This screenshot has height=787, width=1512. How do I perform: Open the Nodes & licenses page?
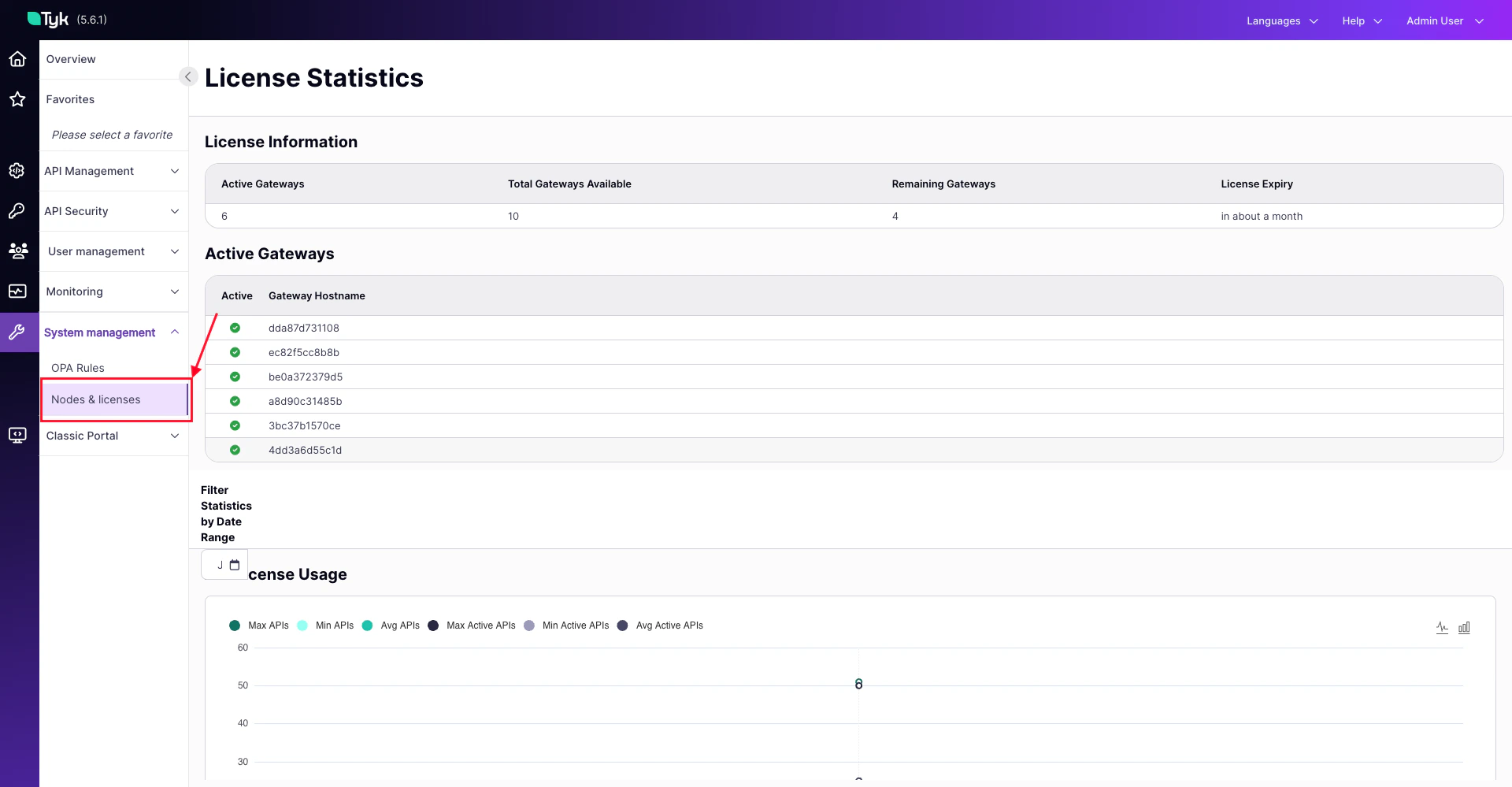click(x=95, y=399)
